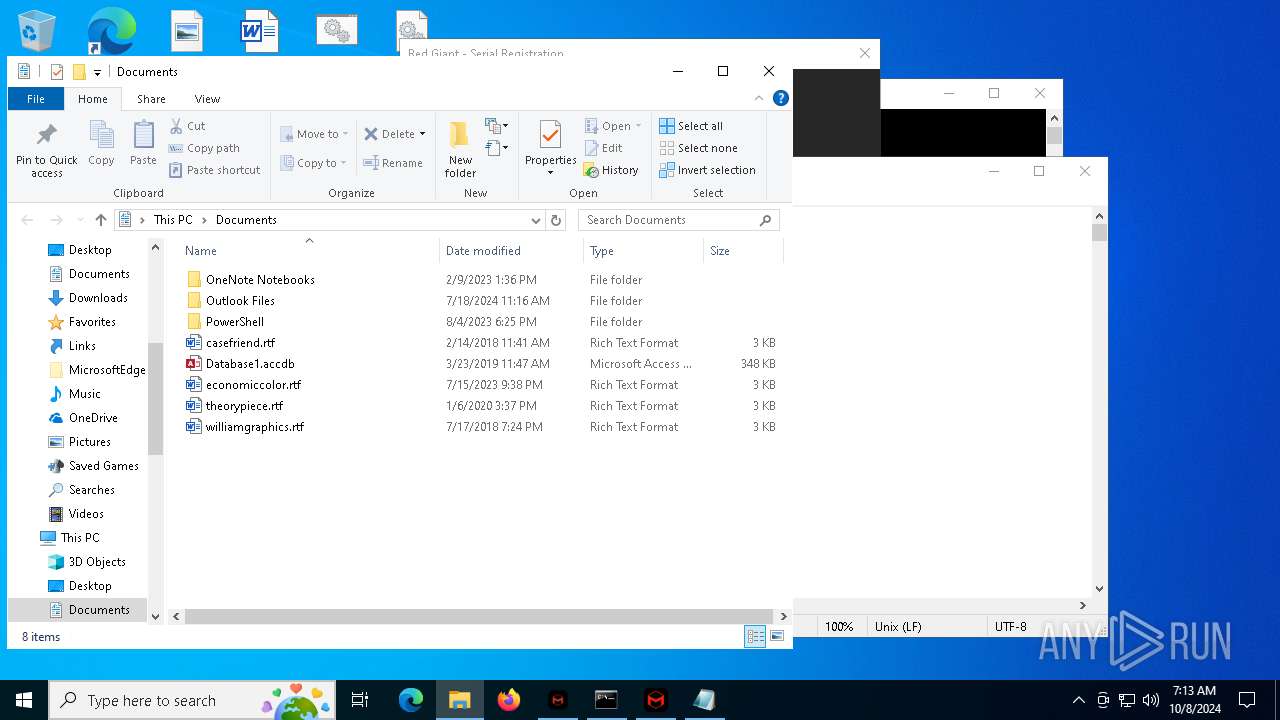Select the OneNote Notebooks folder
Image resolution: width=1280 pixels, height=720 pixels.
(x=260, y=280)
